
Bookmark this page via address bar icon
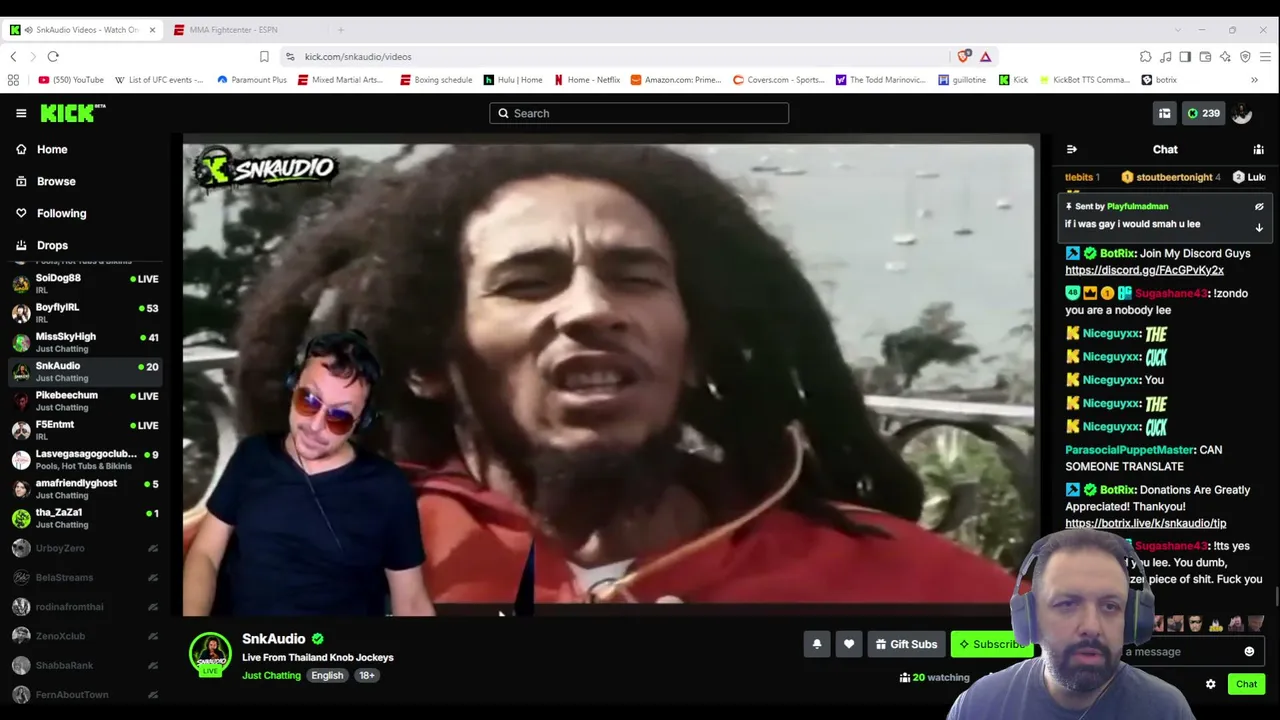coord(264,56)
